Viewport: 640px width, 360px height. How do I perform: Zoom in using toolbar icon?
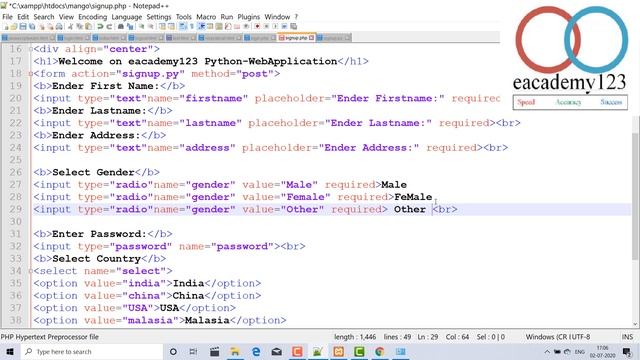(x=142, y=27)
